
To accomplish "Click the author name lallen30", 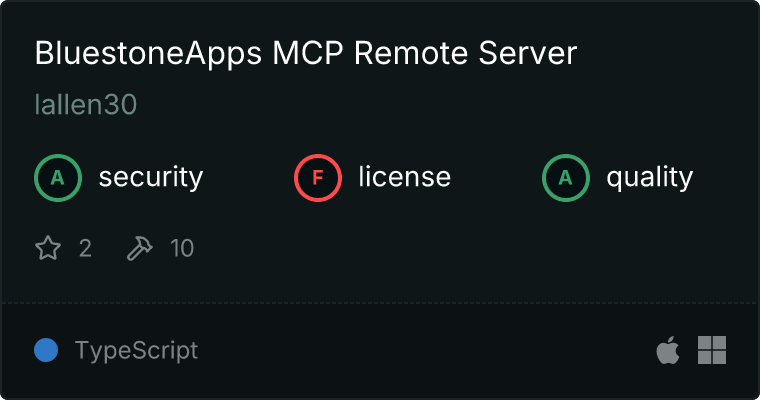I will tap(85, 105).
